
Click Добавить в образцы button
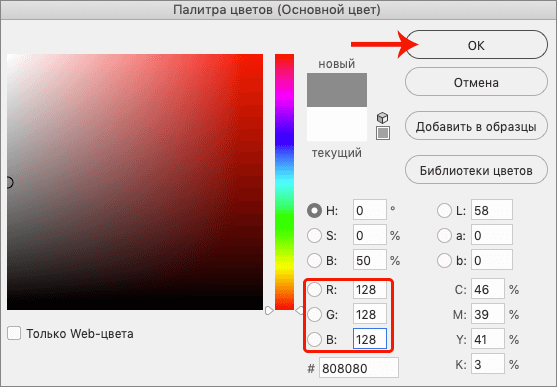[x=476, y=127]
